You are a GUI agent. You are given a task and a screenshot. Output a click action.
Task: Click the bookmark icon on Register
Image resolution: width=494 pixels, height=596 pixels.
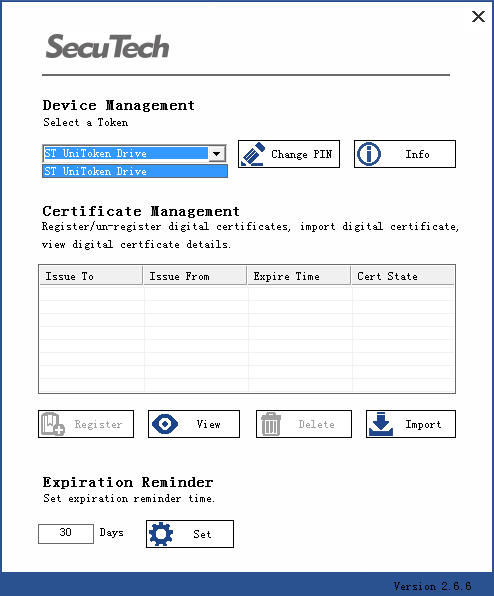(52, 424)
